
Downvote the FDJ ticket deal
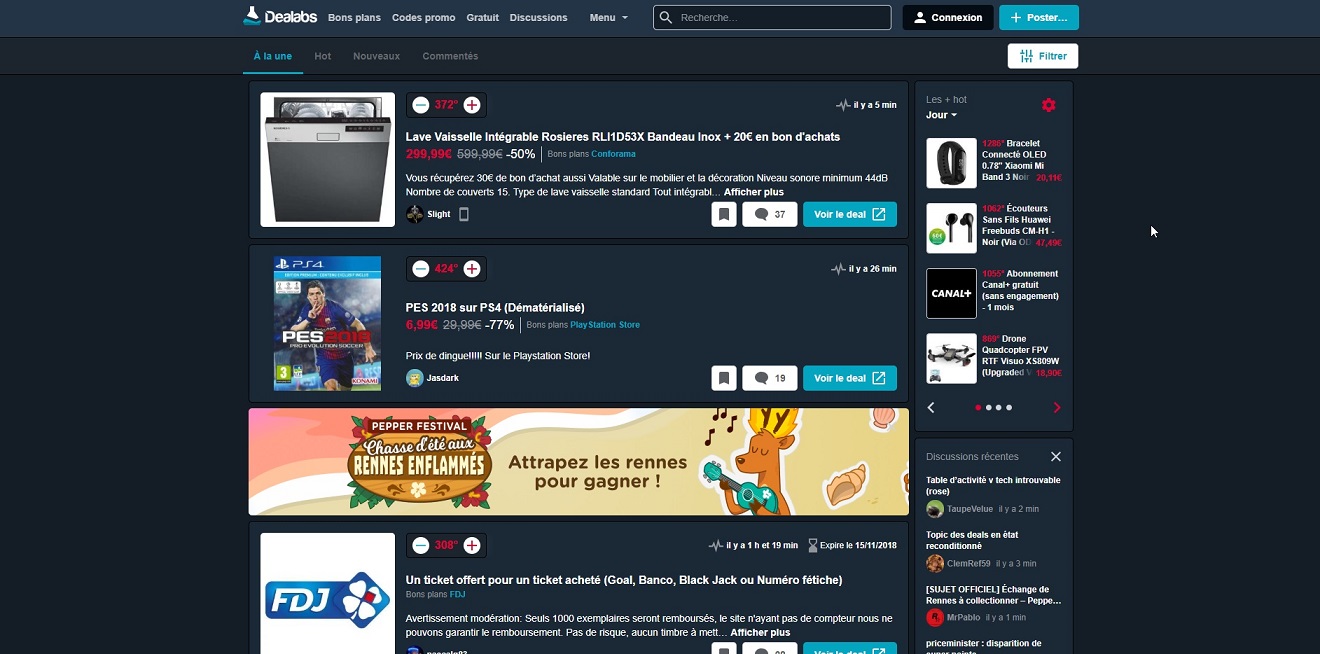click(421, 545)
